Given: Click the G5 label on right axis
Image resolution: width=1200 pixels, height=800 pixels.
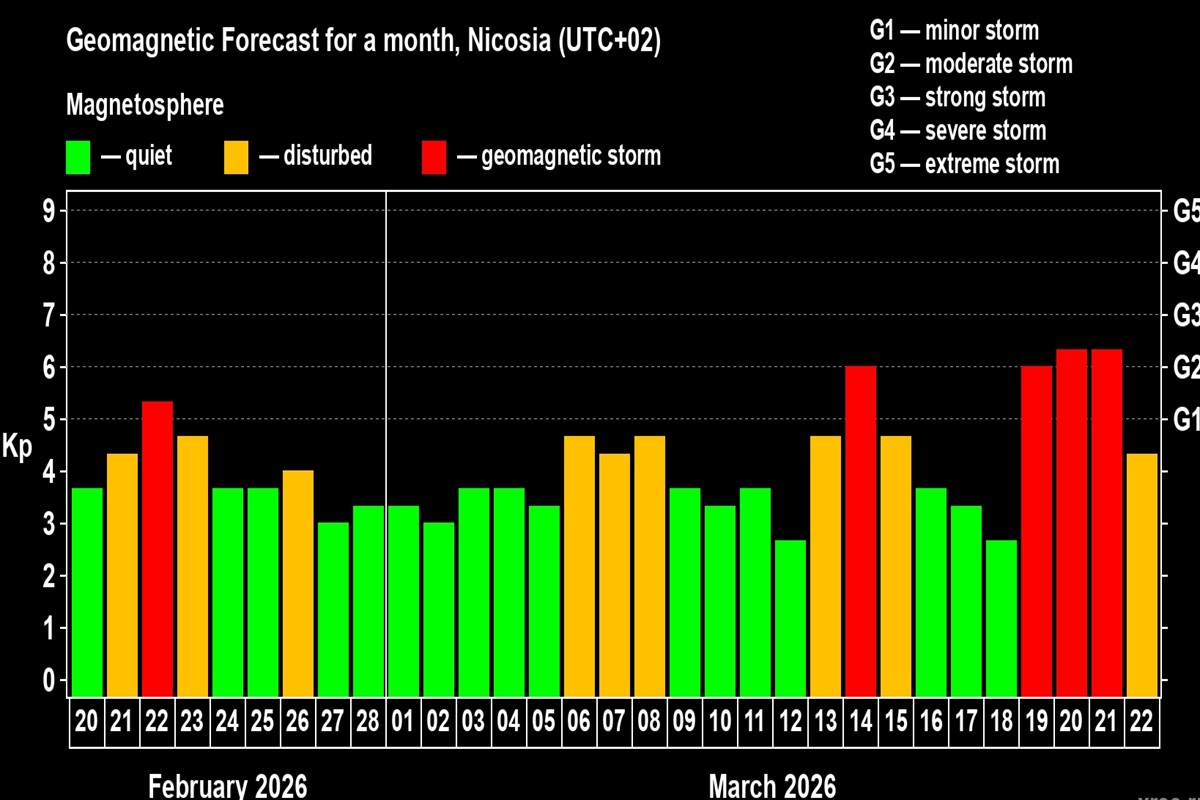Looking at the screenshot, I should pos(1185,211).
